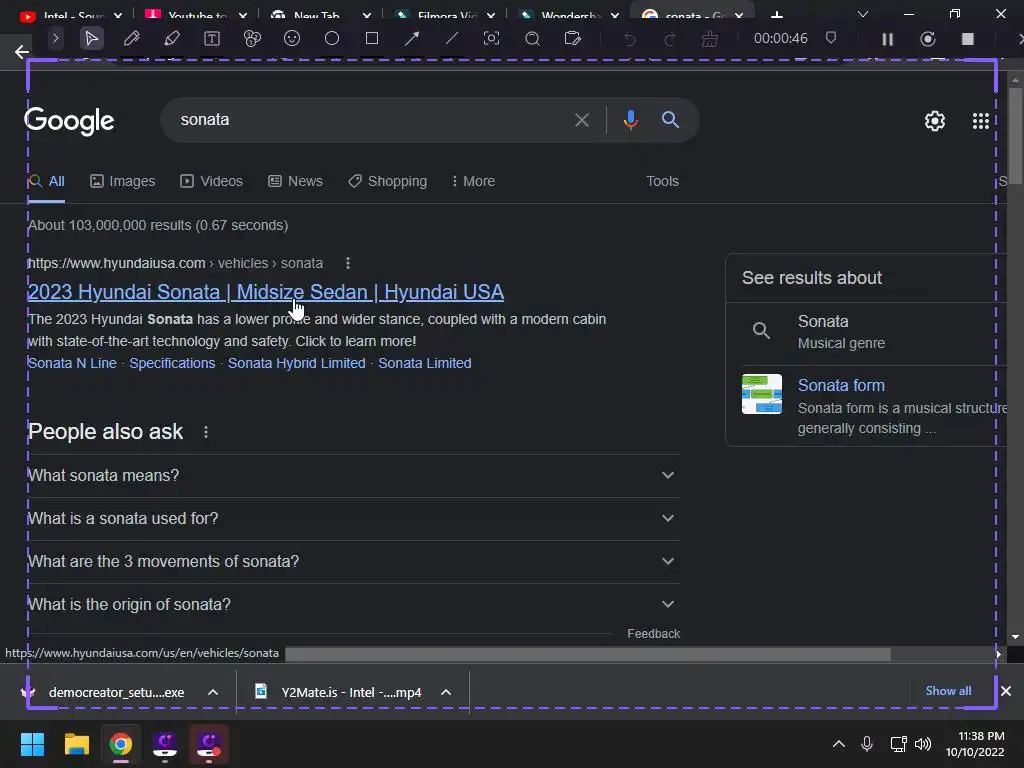Viewport: 1024px width, 768px height.
Task: Click the magnifier zoom tool
Action: (532, 39)
